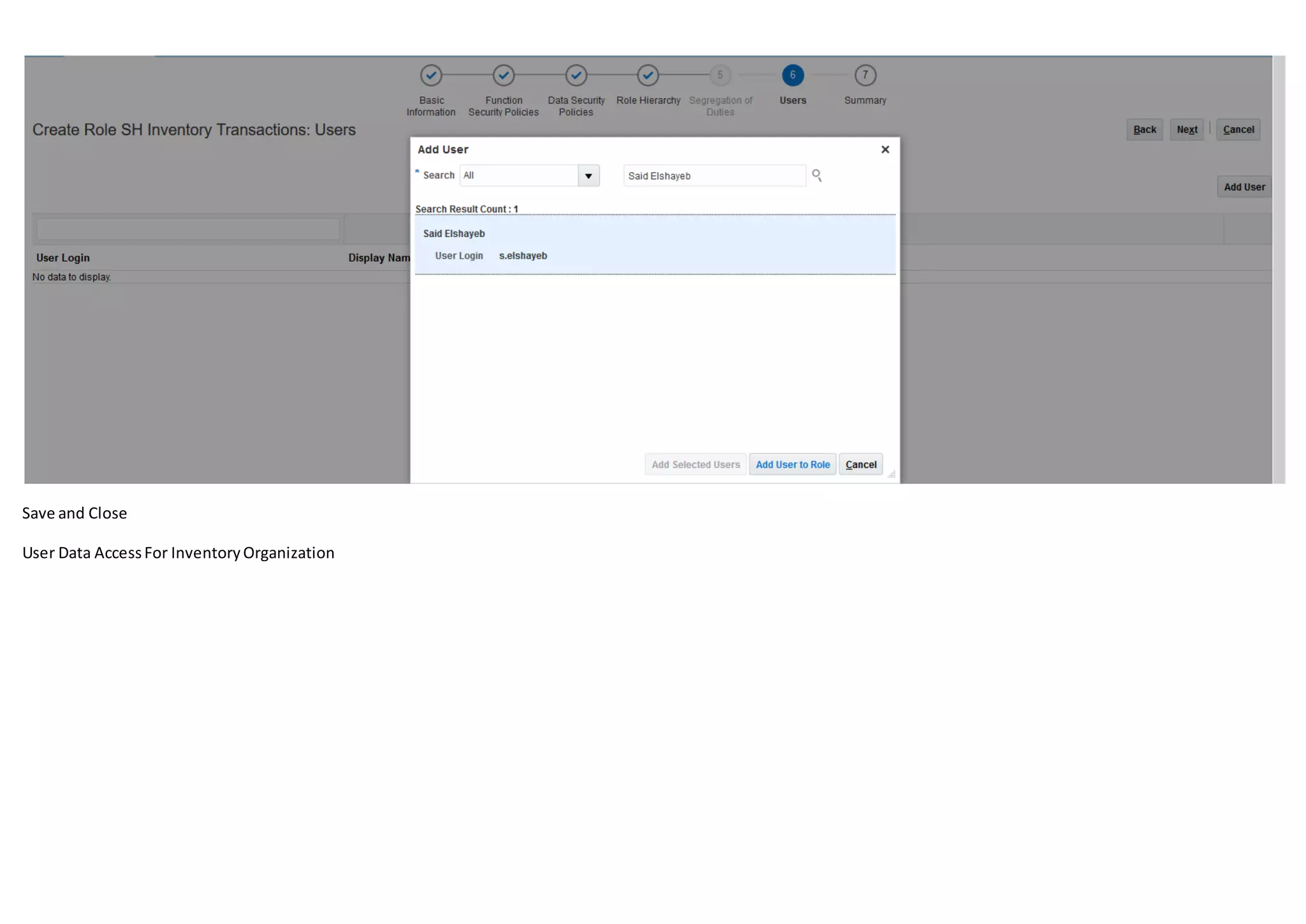Go to Data Security Policies step
This screenshot has height=924, width=1306.
(x=576, y=75)
